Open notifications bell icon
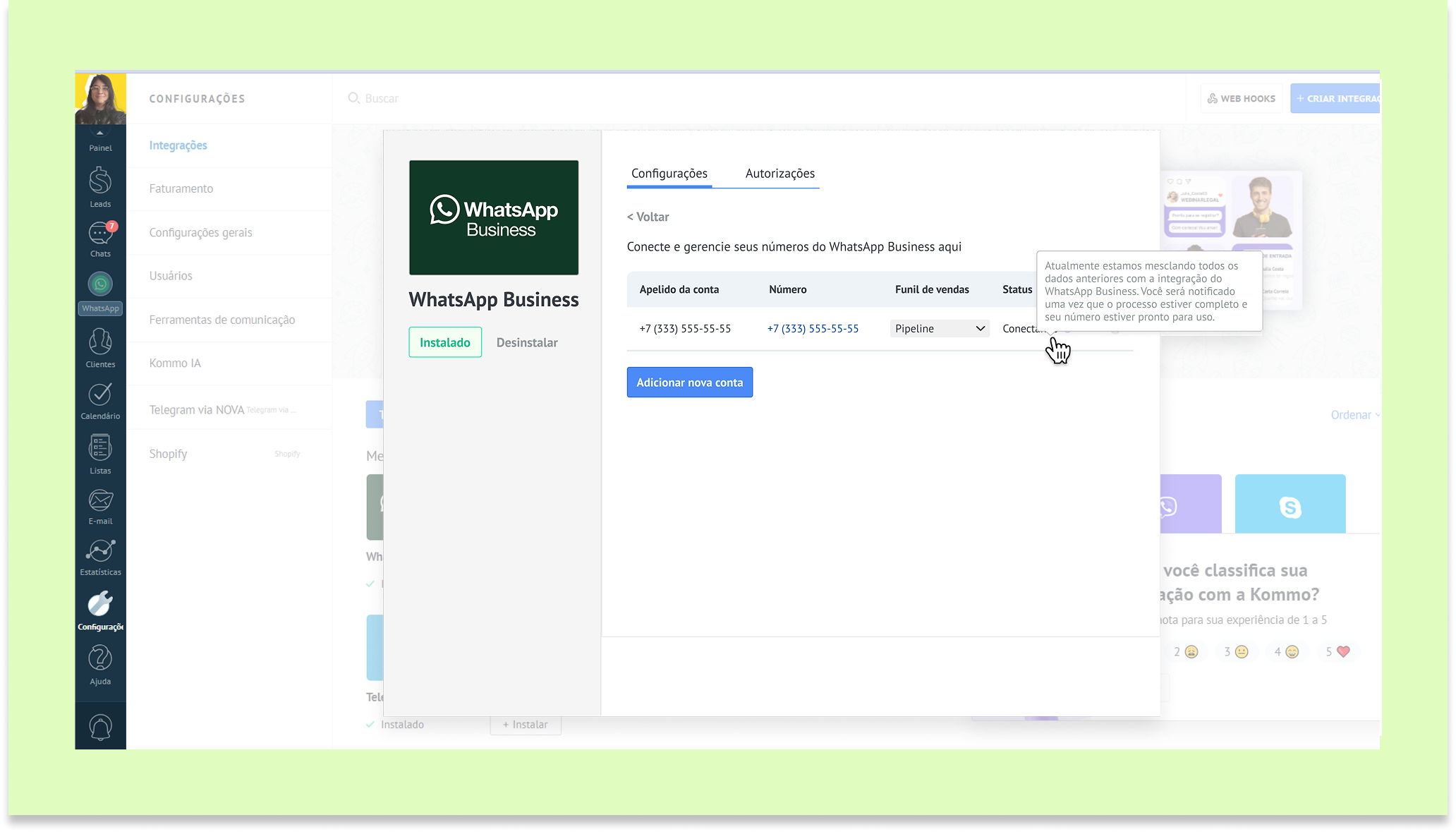 coord(100,727)
